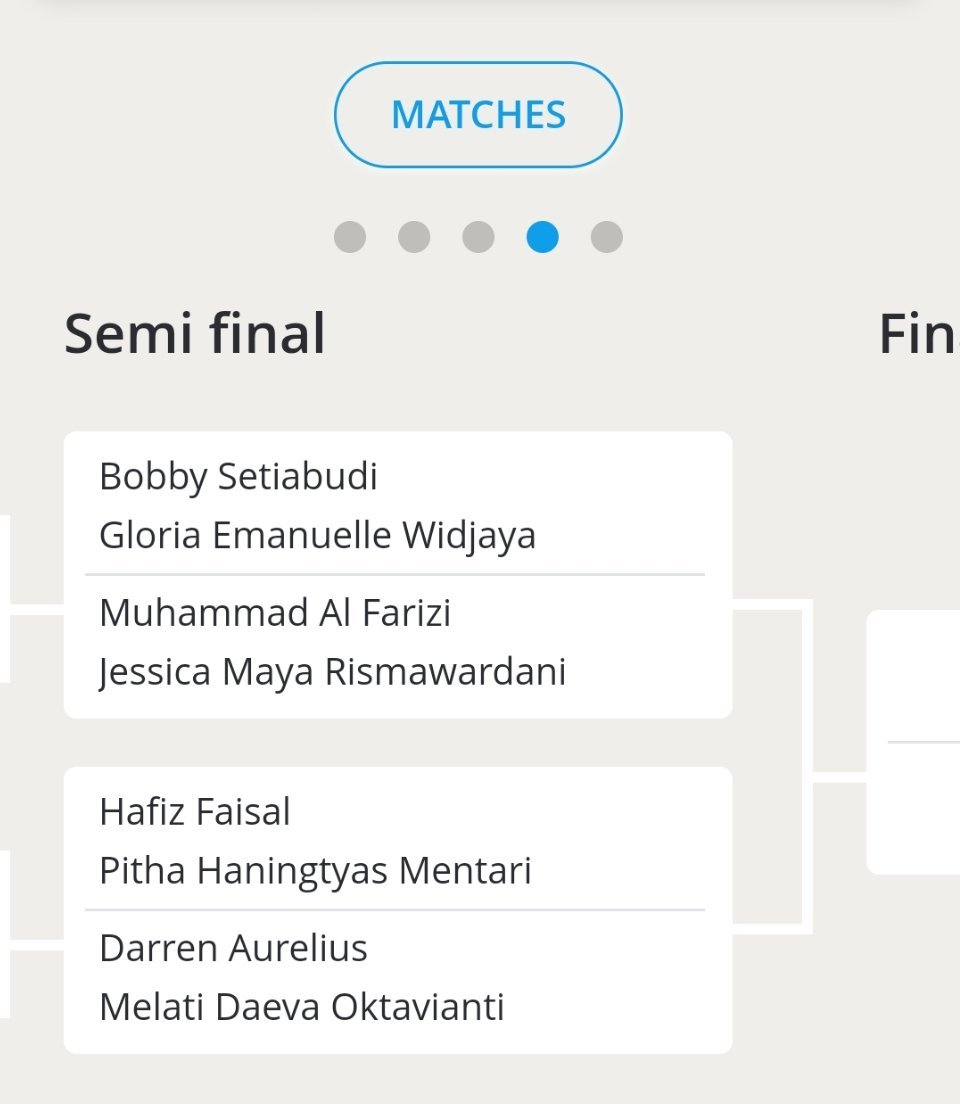Click the MATCHES button
This screenshot has height=1104, width=960.
(478, 115)
